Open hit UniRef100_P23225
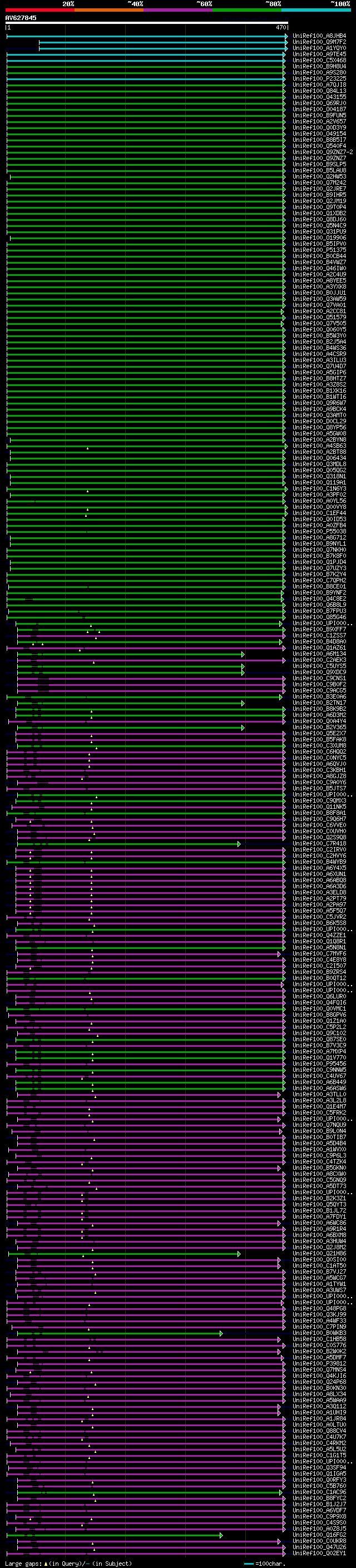The height and width of the screenshot is (1568, 356). [319, 78]
